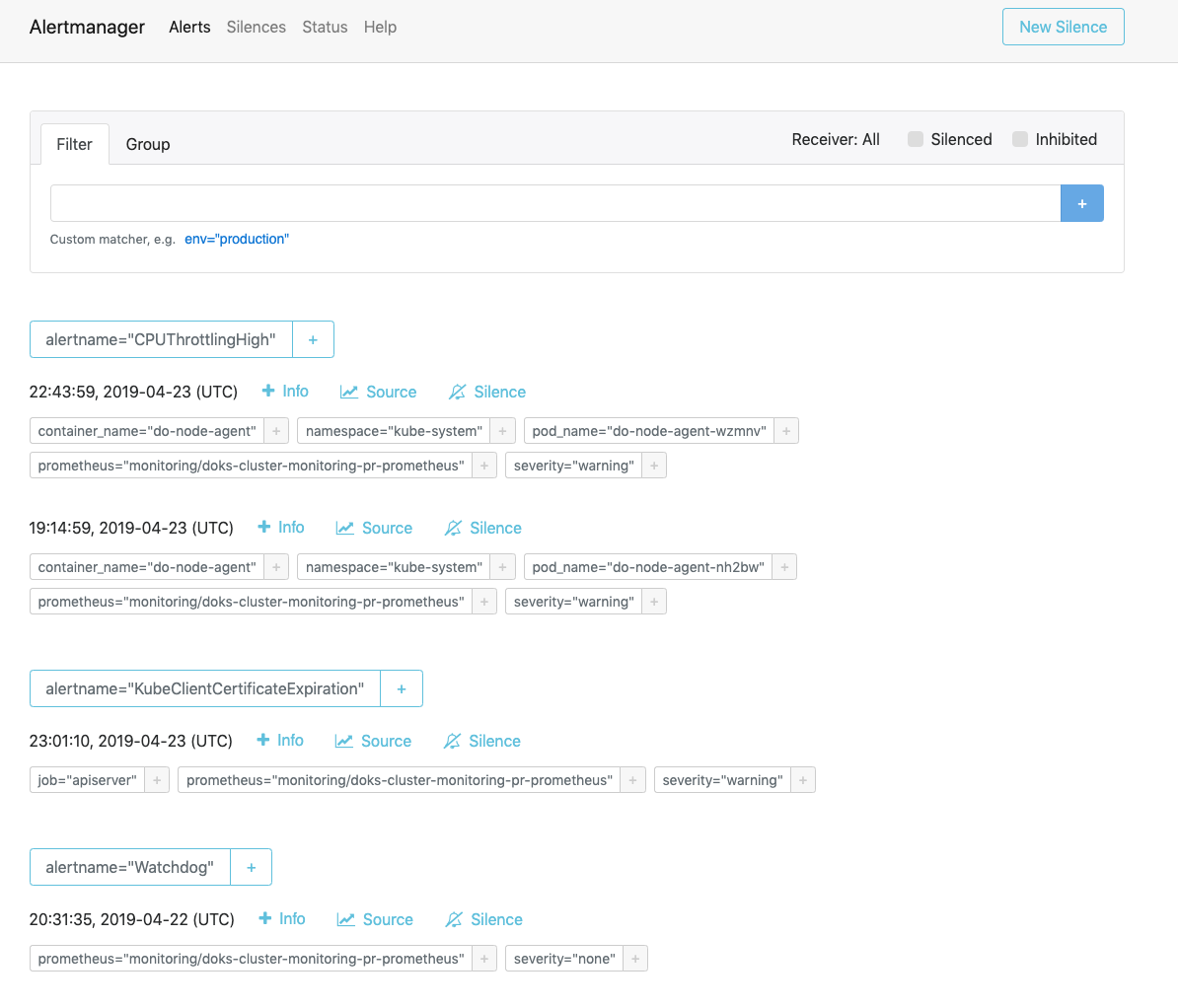Screen dimensions: 1178x1008
Task: Click job="apiserver" label text
Action: [x=87, y=780]
